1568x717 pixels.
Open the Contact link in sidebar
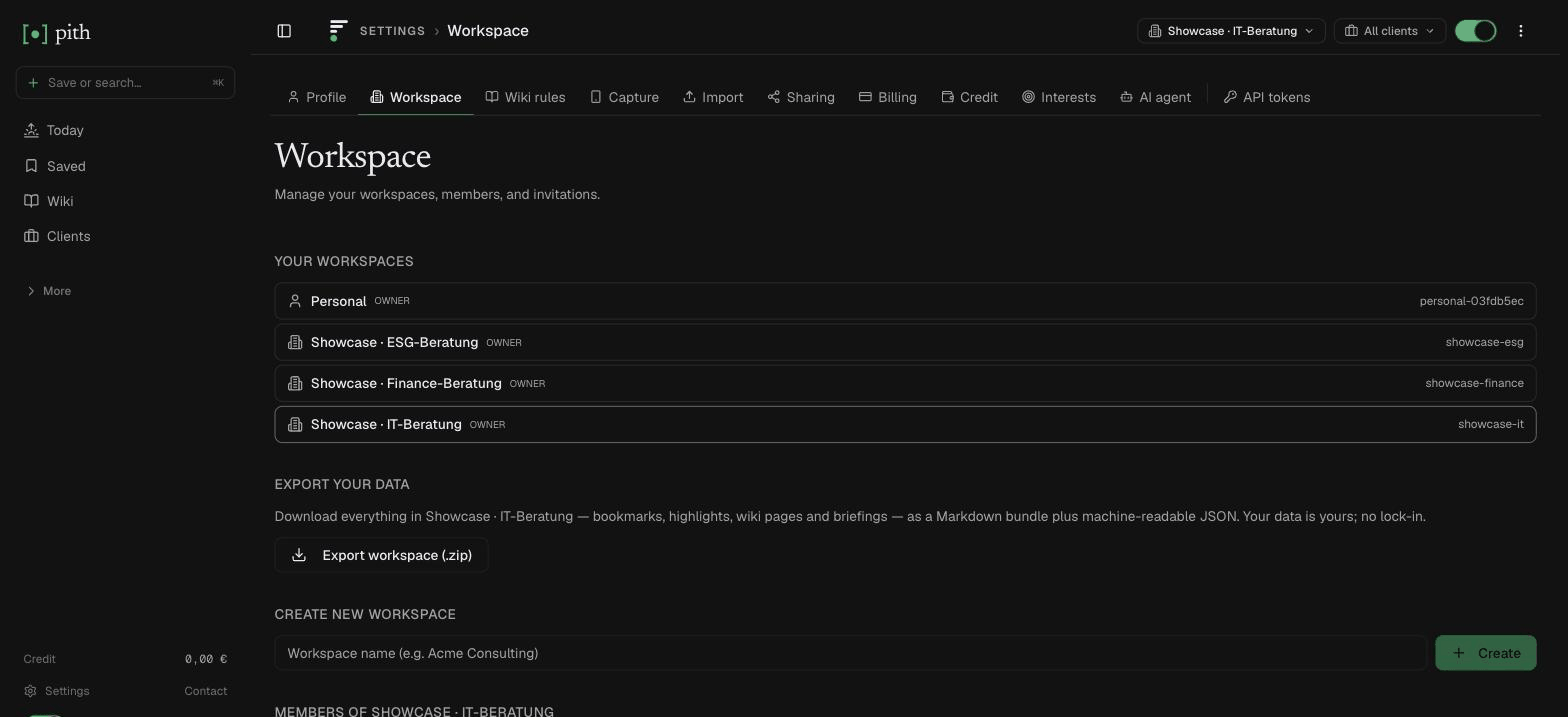coord(205,691)
